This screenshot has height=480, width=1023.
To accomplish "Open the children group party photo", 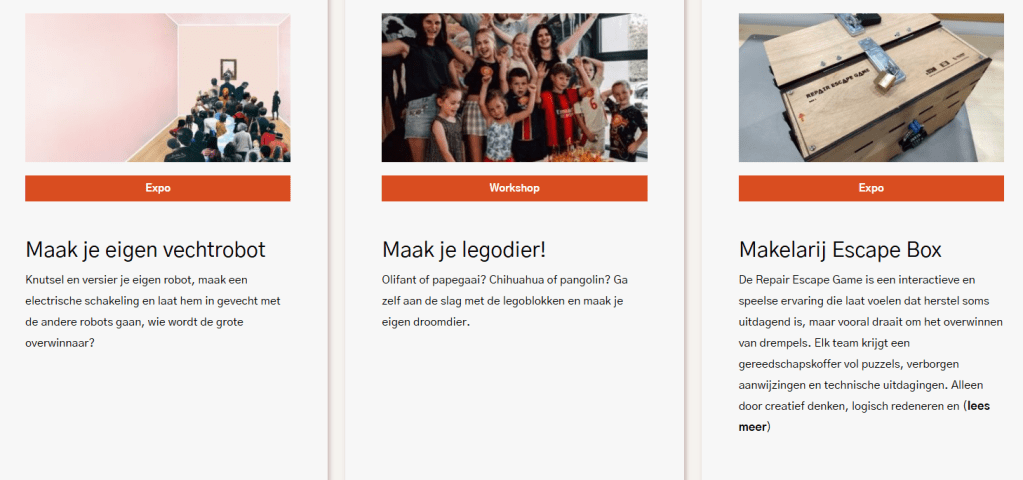I will tap(514, 87).
